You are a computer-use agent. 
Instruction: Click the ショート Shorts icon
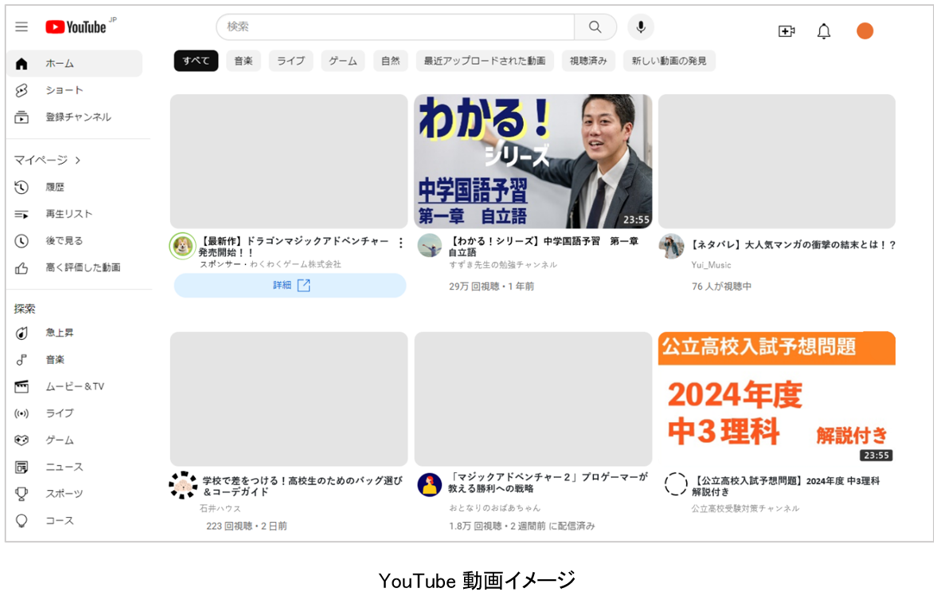coord(22,90)
